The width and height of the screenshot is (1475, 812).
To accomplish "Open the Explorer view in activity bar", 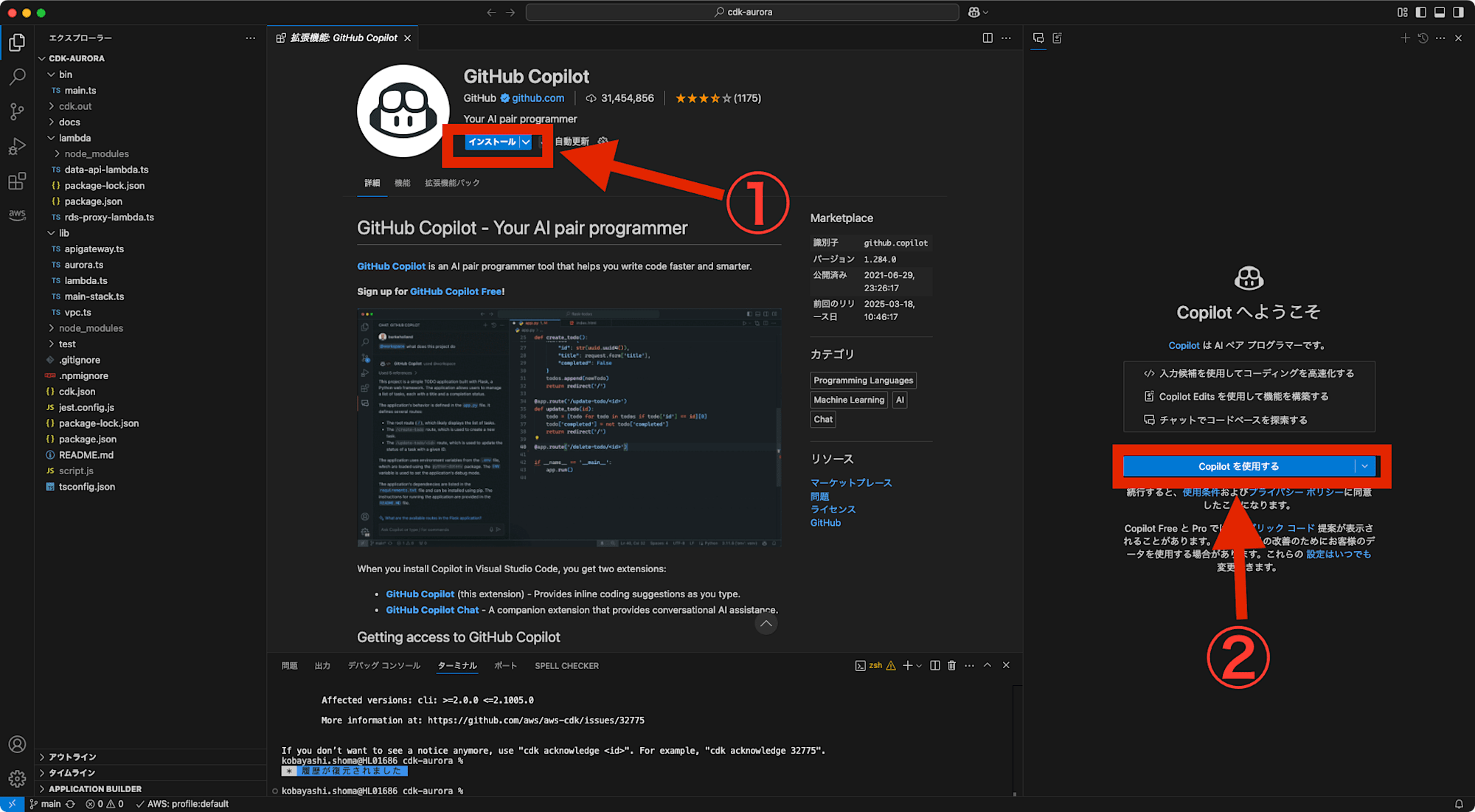I will tap(17, 42).
